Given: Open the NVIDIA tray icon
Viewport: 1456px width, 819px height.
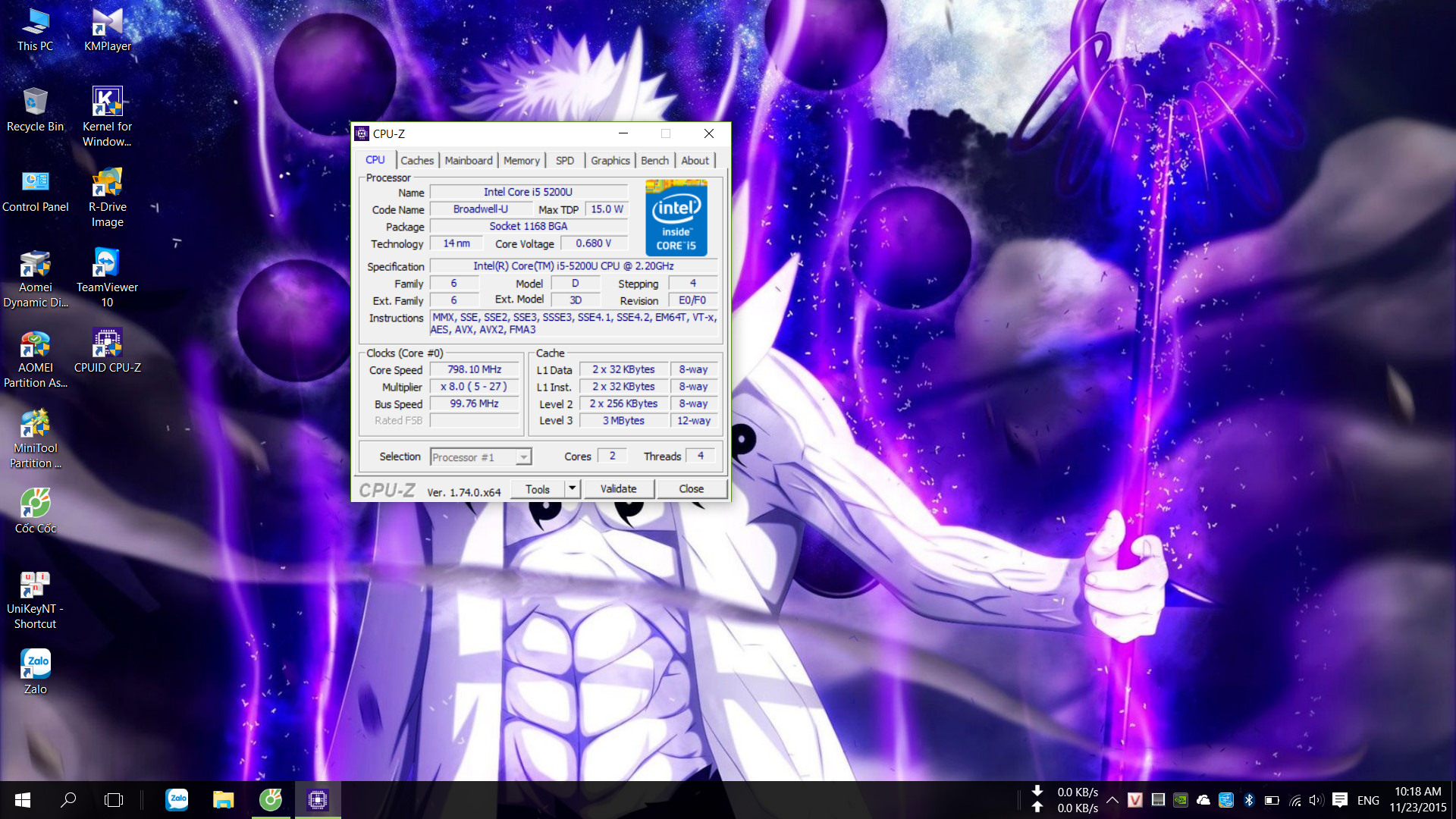Looking at the screenshot, I should [1181, 800].
